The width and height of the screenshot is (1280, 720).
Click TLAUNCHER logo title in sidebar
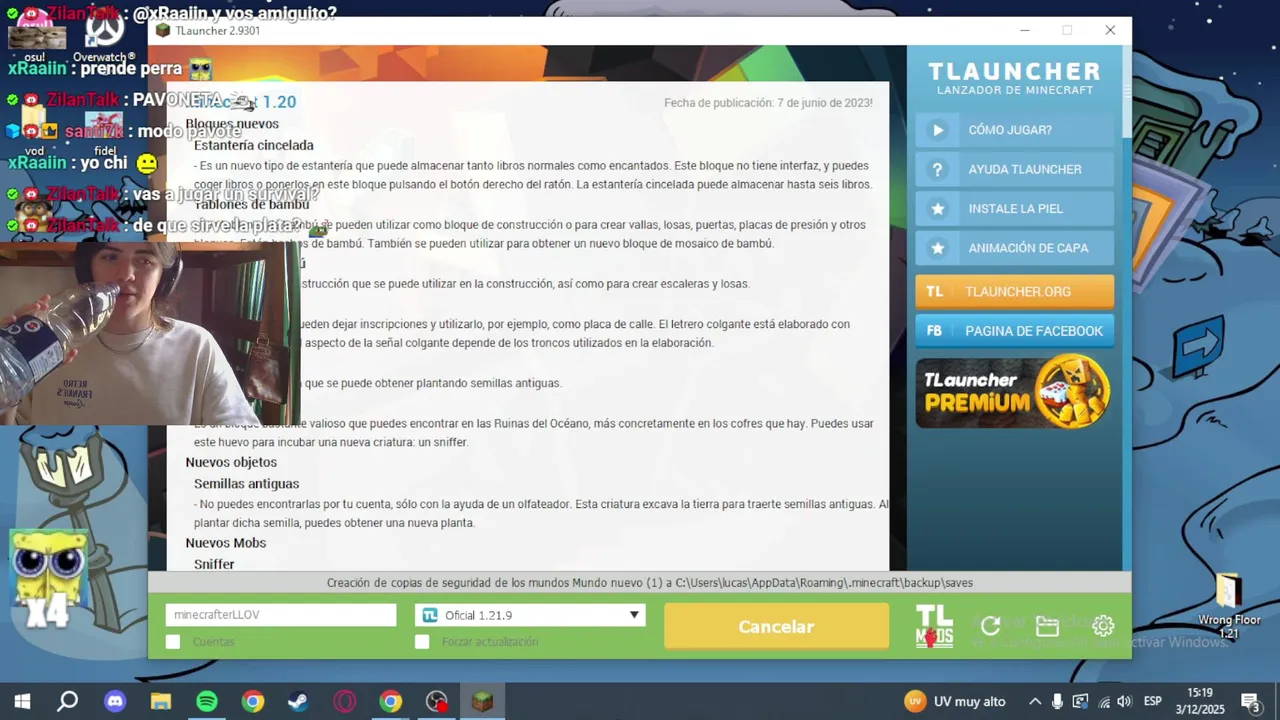tap(1014, 72)
